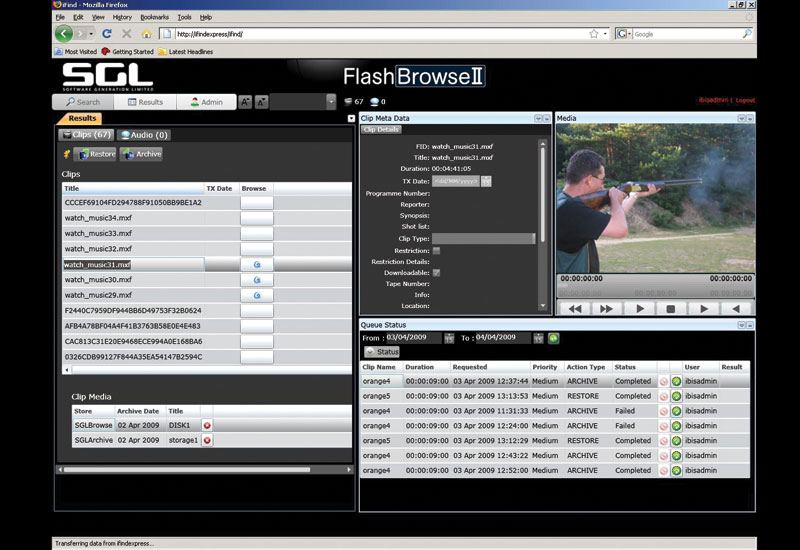Click the Archive button
Screen dimensions: 800x550
pyautogui.click(x=141, y=154)
